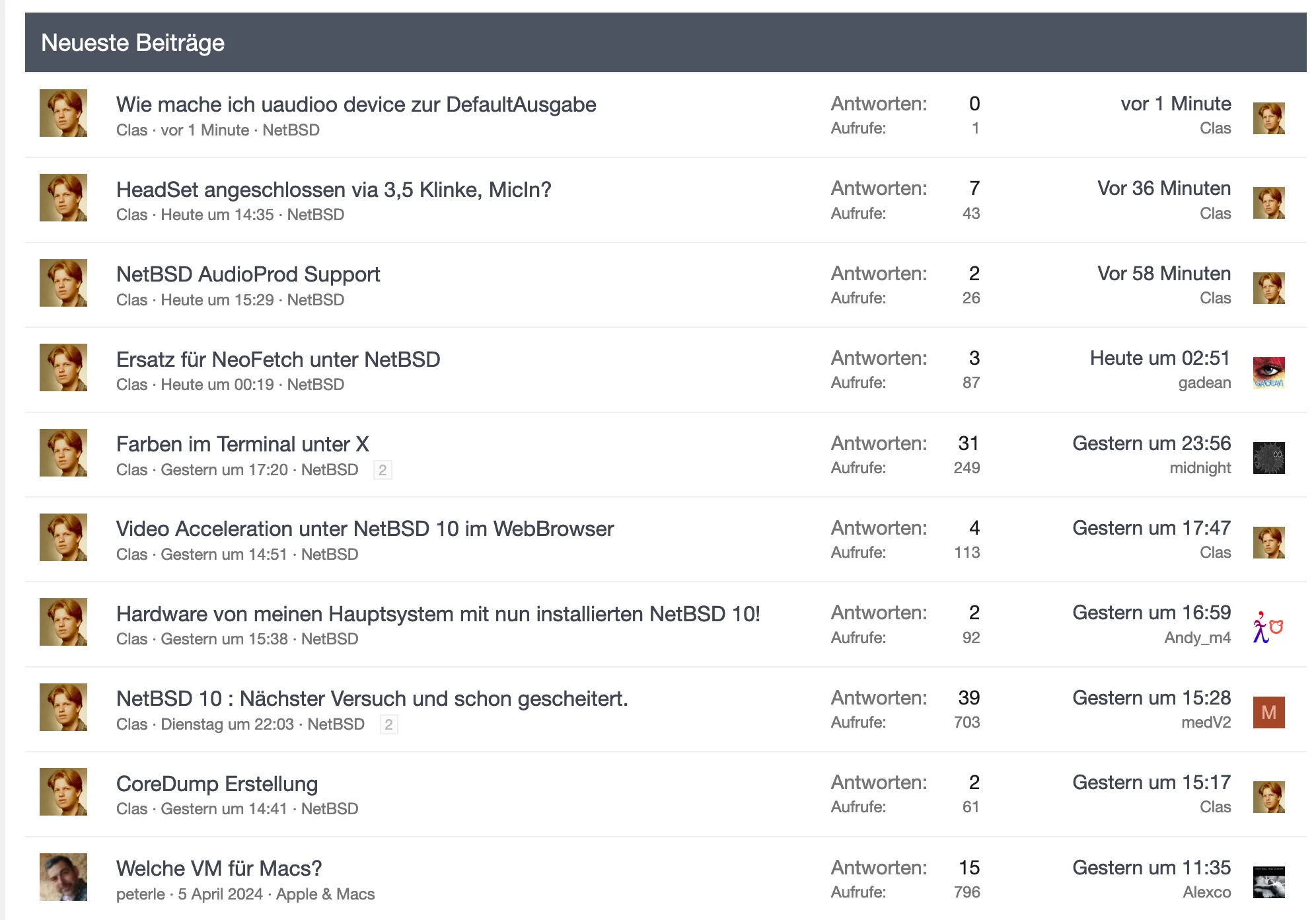Click last-poster Clas avatar in uaudioo row
Image resolution: width=1316 pixels, height=920 pixels.
click(1269, 118)
